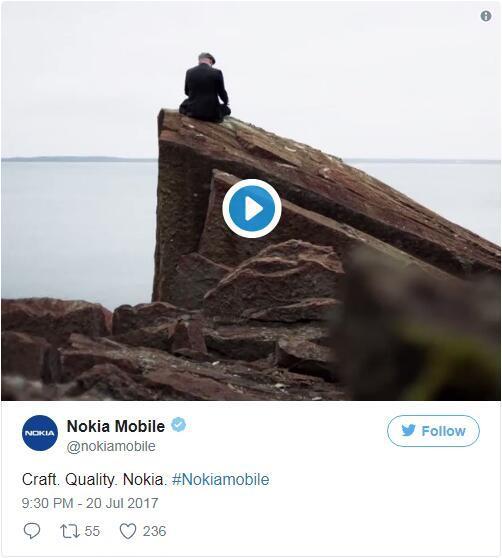
Task: Open the #Nokiamobile hashtag
Action: point(220,479)
